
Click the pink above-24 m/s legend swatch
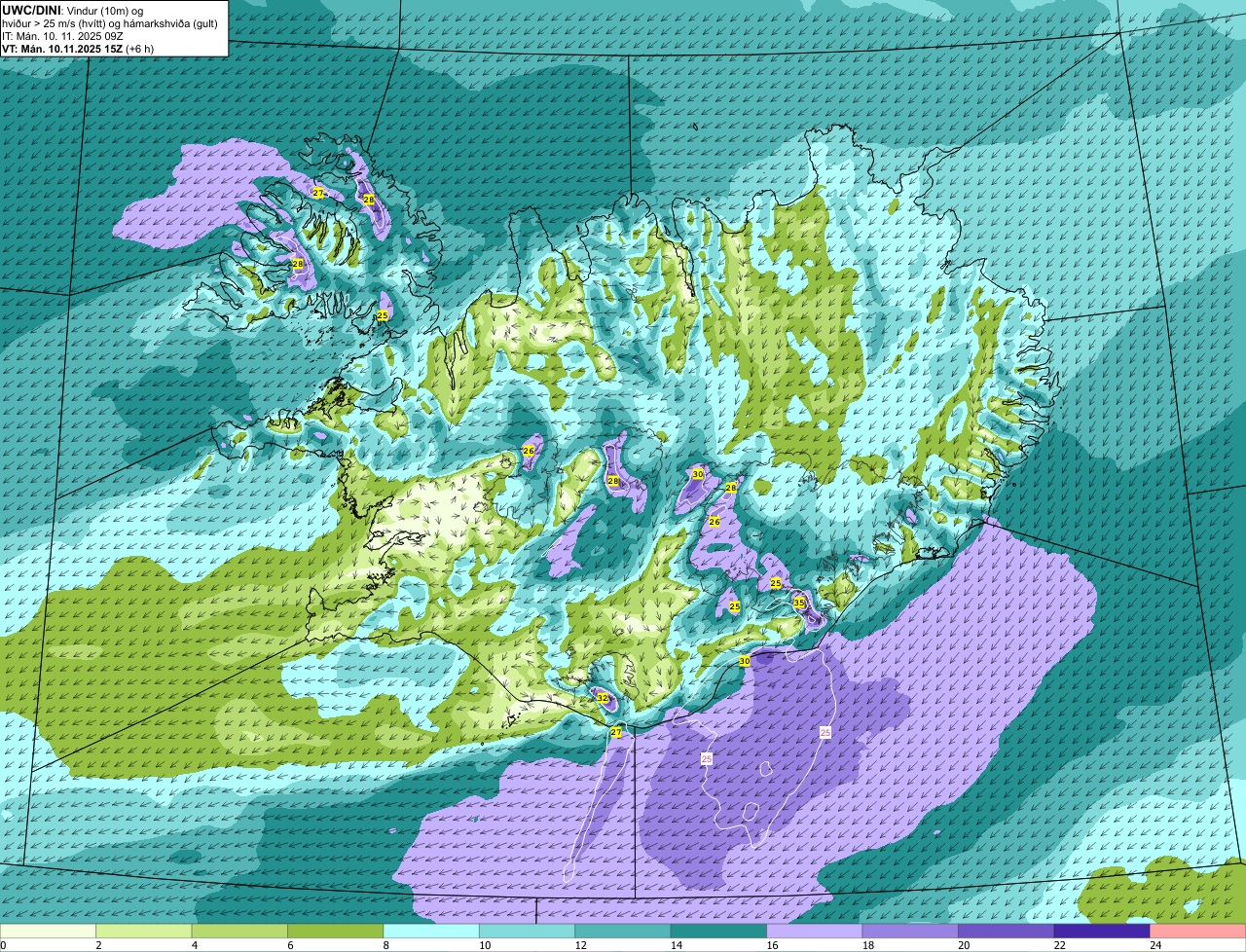(x=1198, y=931)
